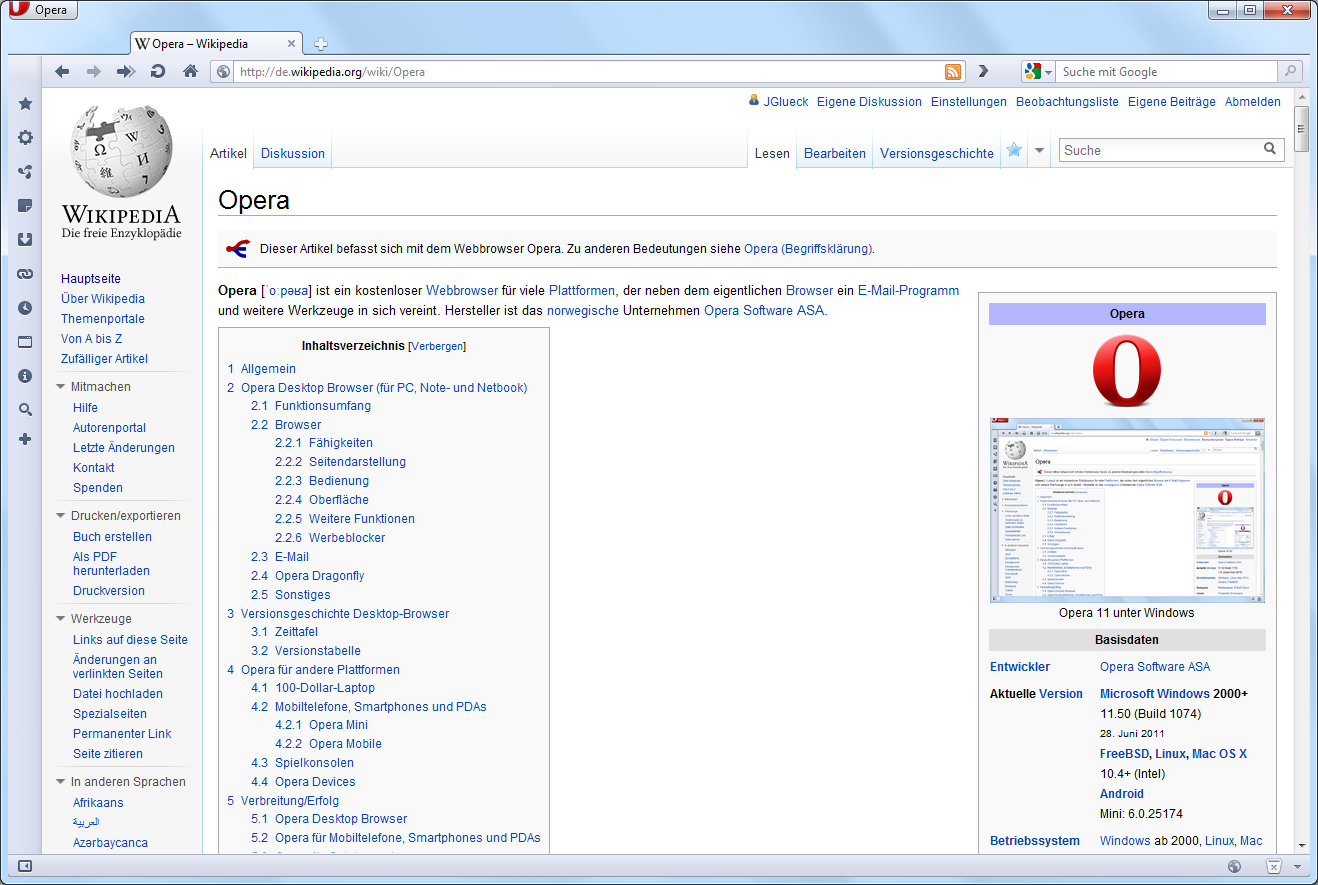Focus the Suche mit Google field

(x=1167, y=72)
